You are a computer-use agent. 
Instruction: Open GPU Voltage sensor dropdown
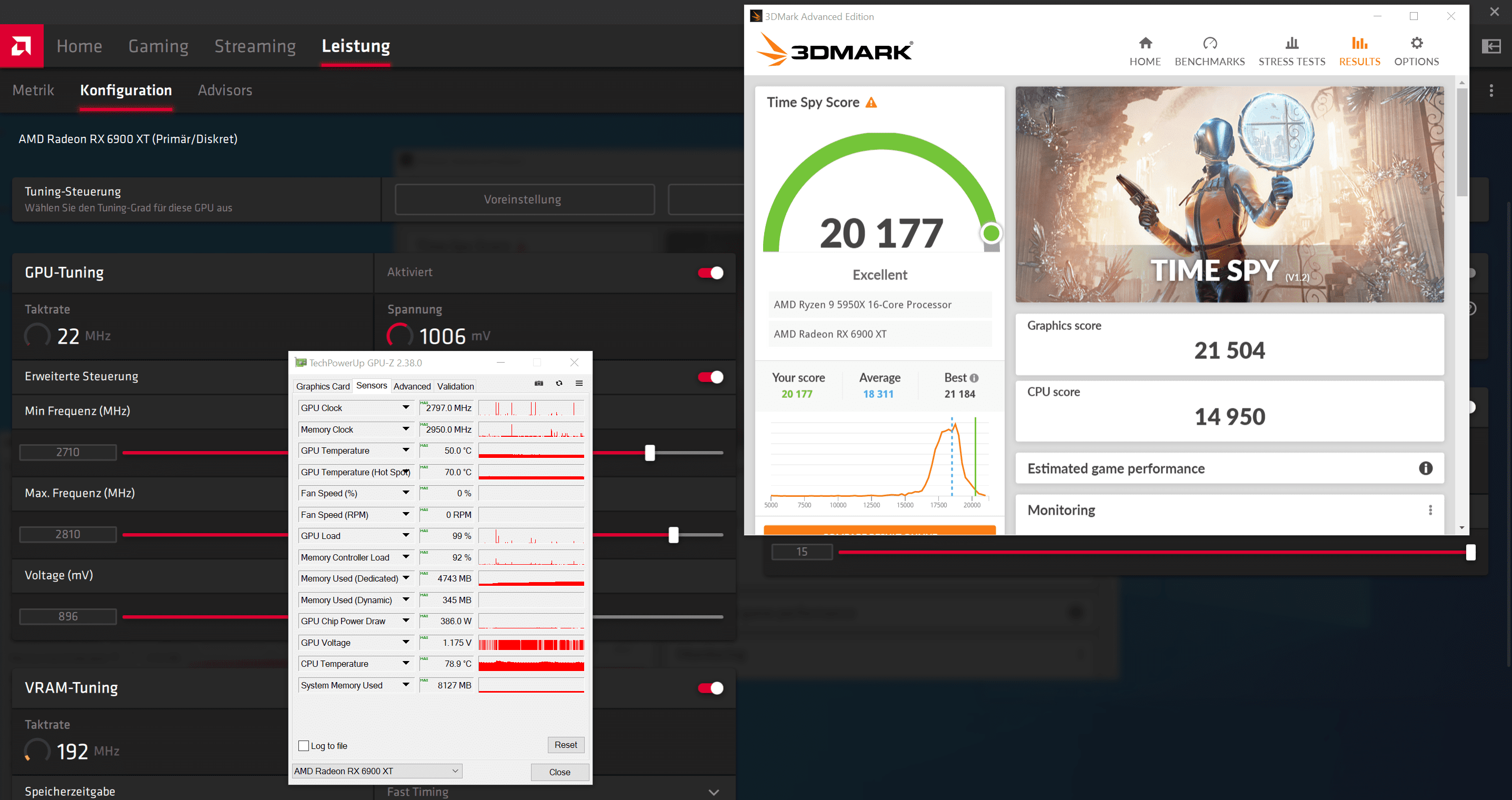[406, 642]
